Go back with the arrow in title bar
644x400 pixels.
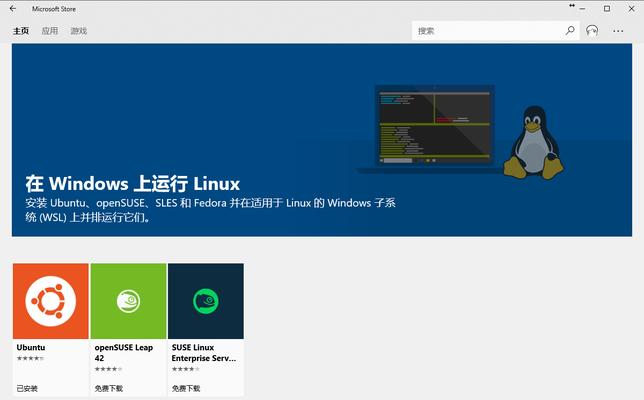point(13,8)
